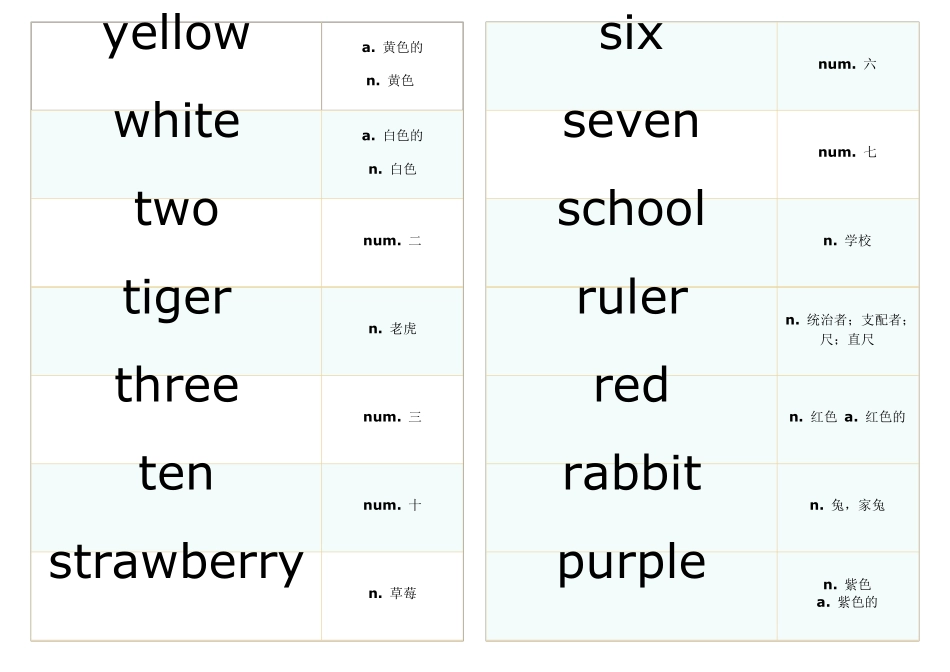
Task: Click the "num. 七" definition cell
Action: tap(847, 153)
